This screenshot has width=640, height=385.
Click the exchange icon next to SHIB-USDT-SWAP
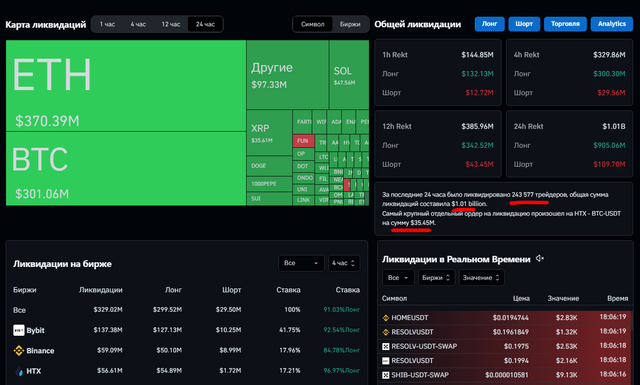point(386,375)
